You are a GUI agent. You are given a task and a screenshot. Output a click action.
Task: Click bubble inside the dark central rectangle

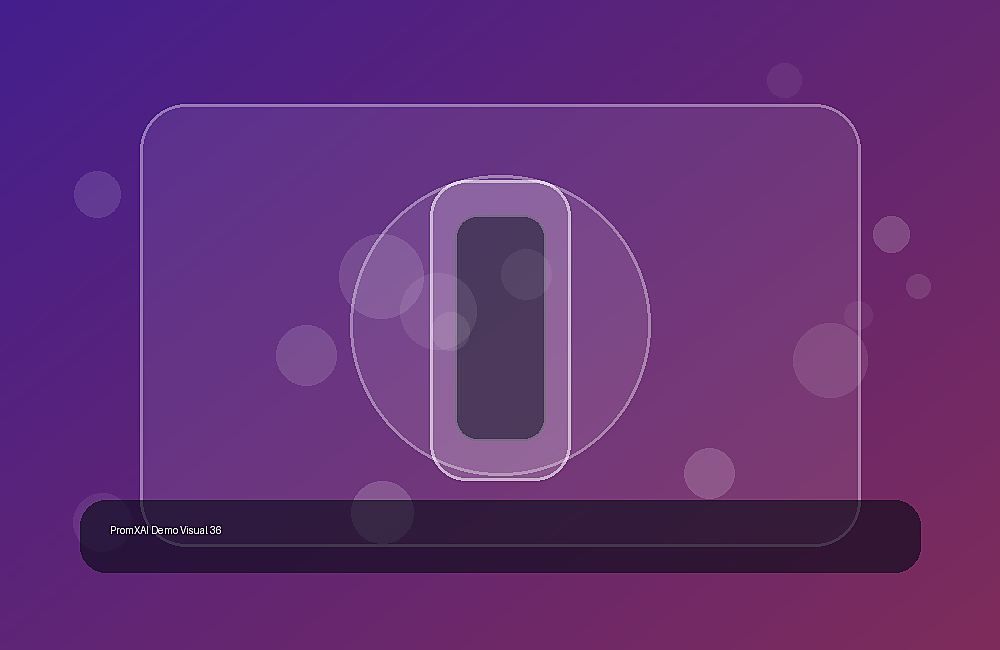coord(526,274)
